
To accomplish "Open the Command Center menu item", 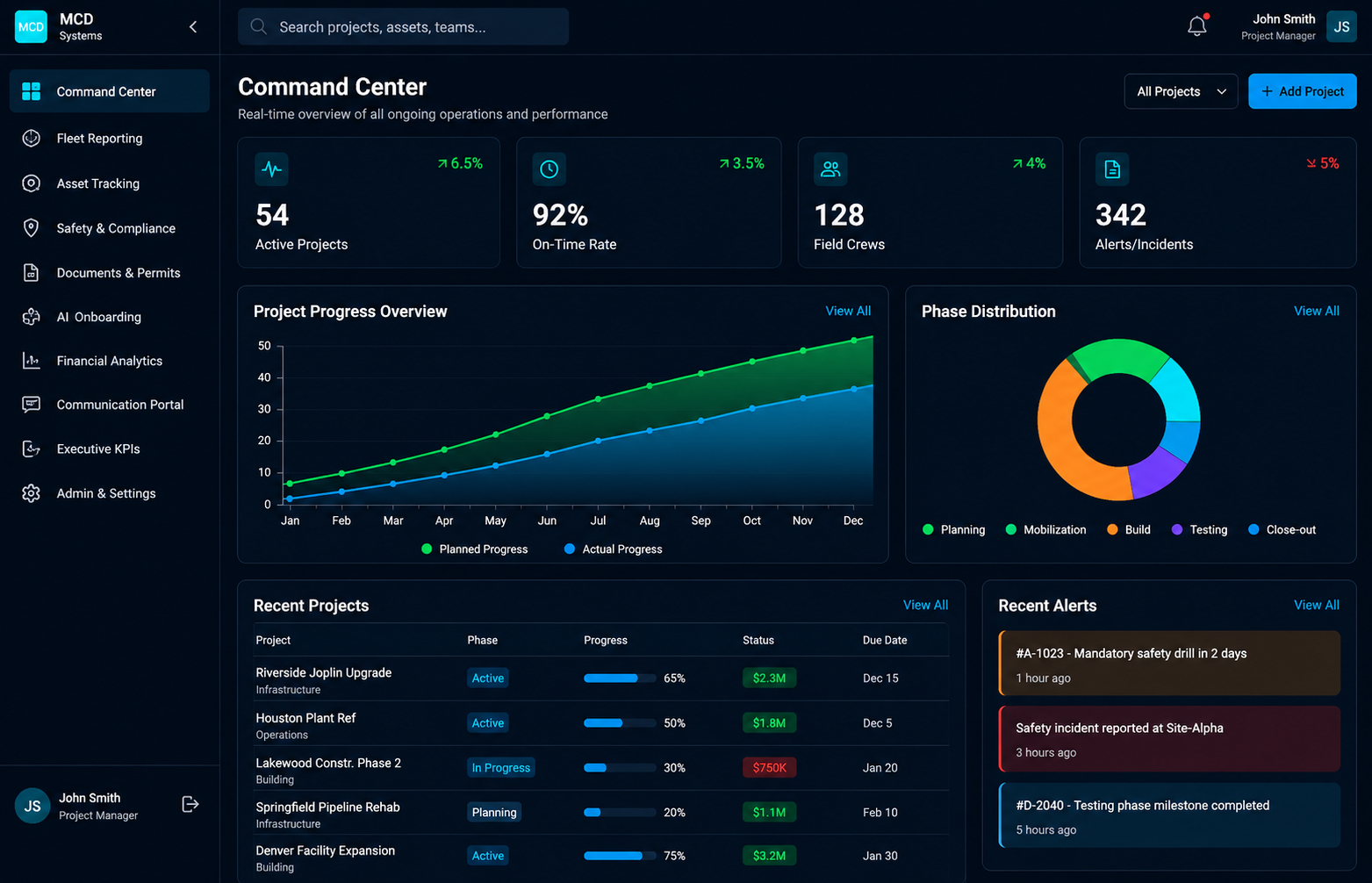I will (x=110, y=91).
